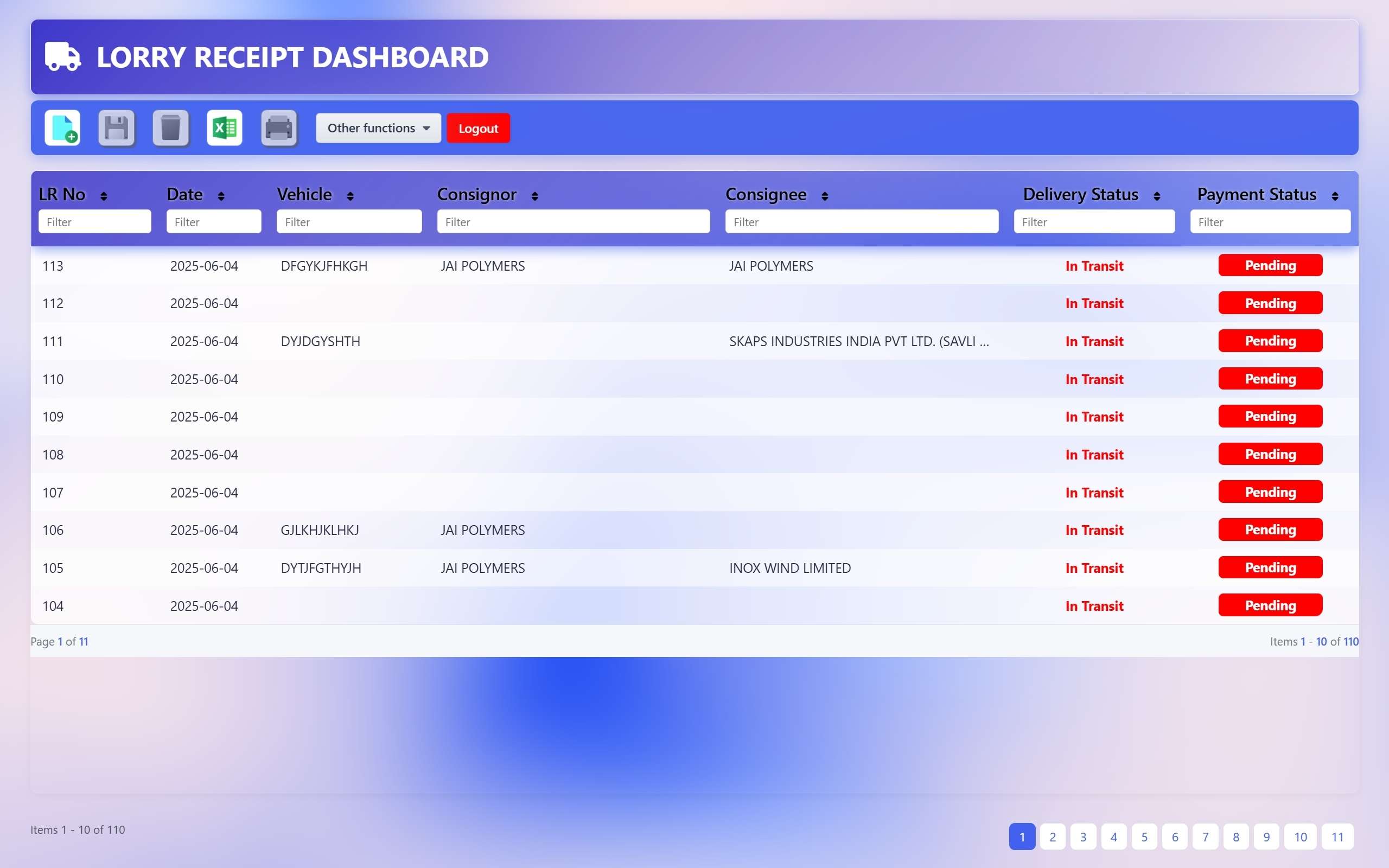
Task: Open the delete (trash) tool
Action: coord(170,127)
